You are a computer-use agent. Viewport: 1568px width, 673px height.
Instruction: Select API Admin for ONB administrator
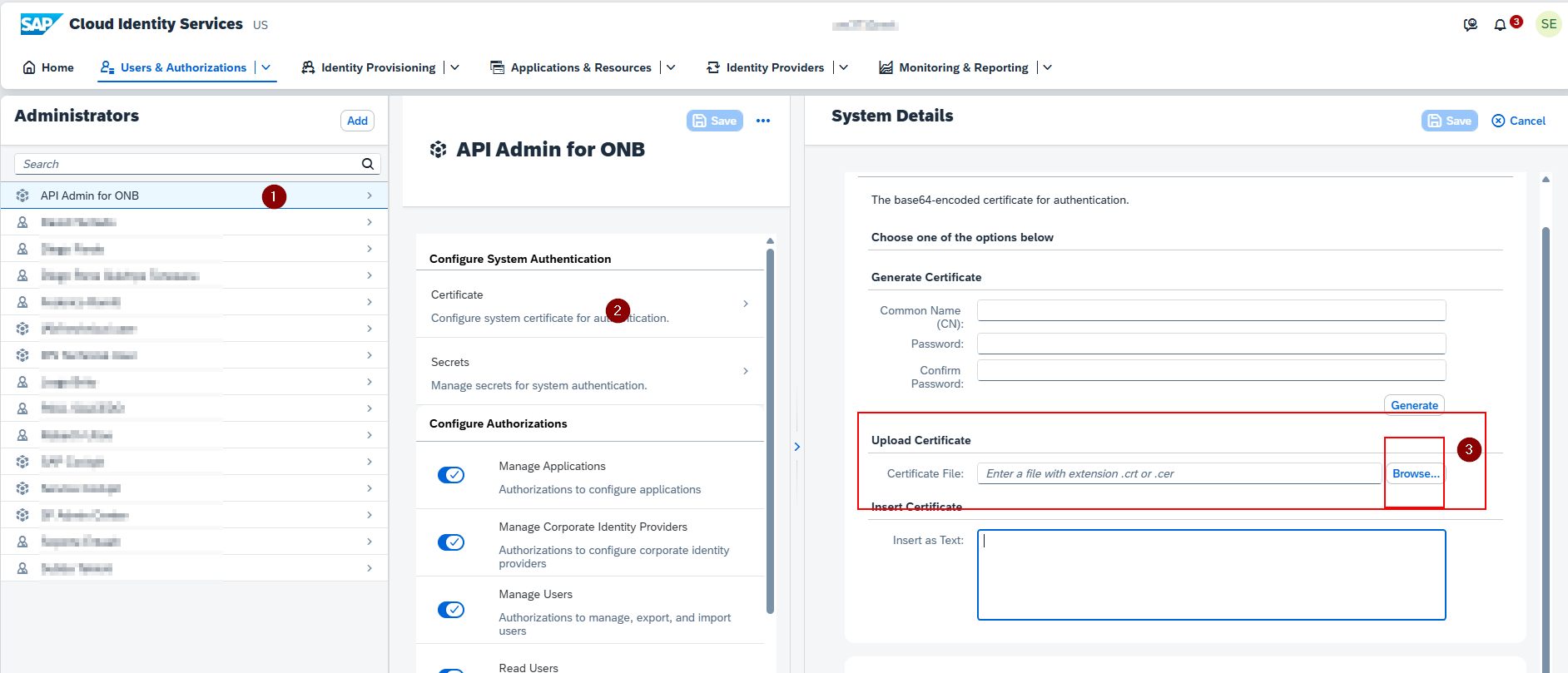pyautogui.click(x=194, y=195)
